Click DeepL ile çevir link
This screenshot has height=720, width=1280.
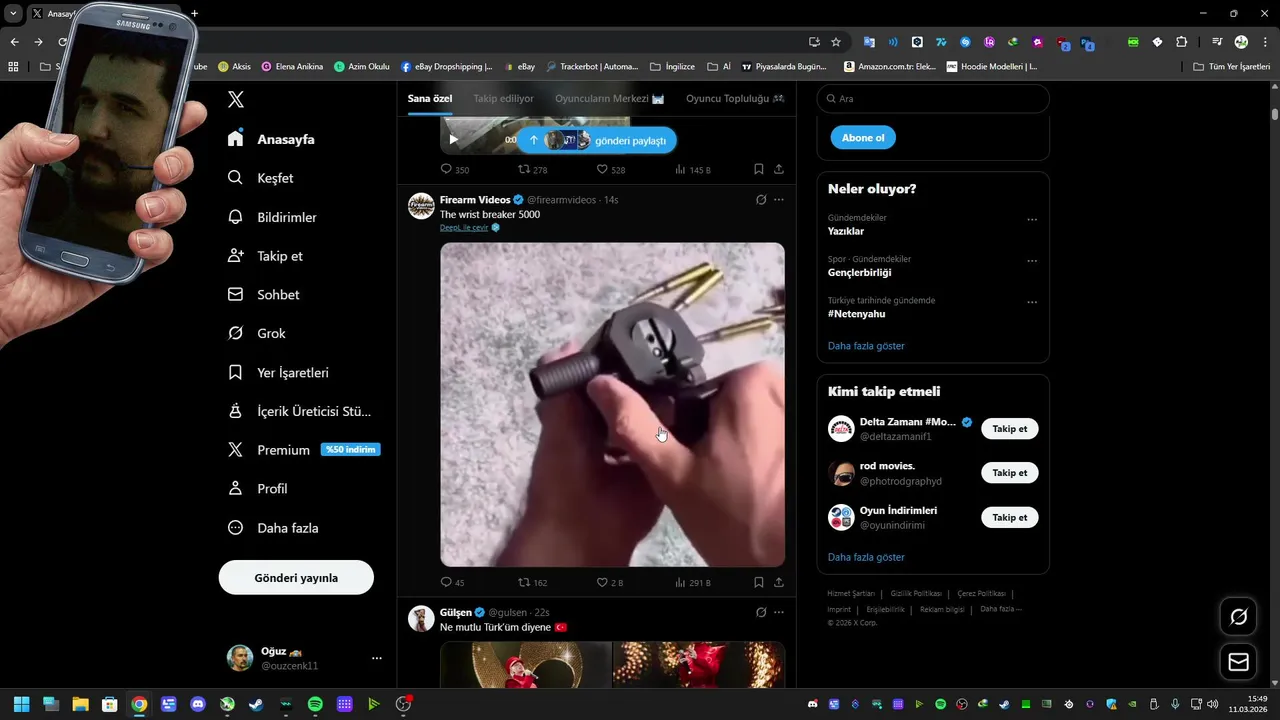click(464, 227)
